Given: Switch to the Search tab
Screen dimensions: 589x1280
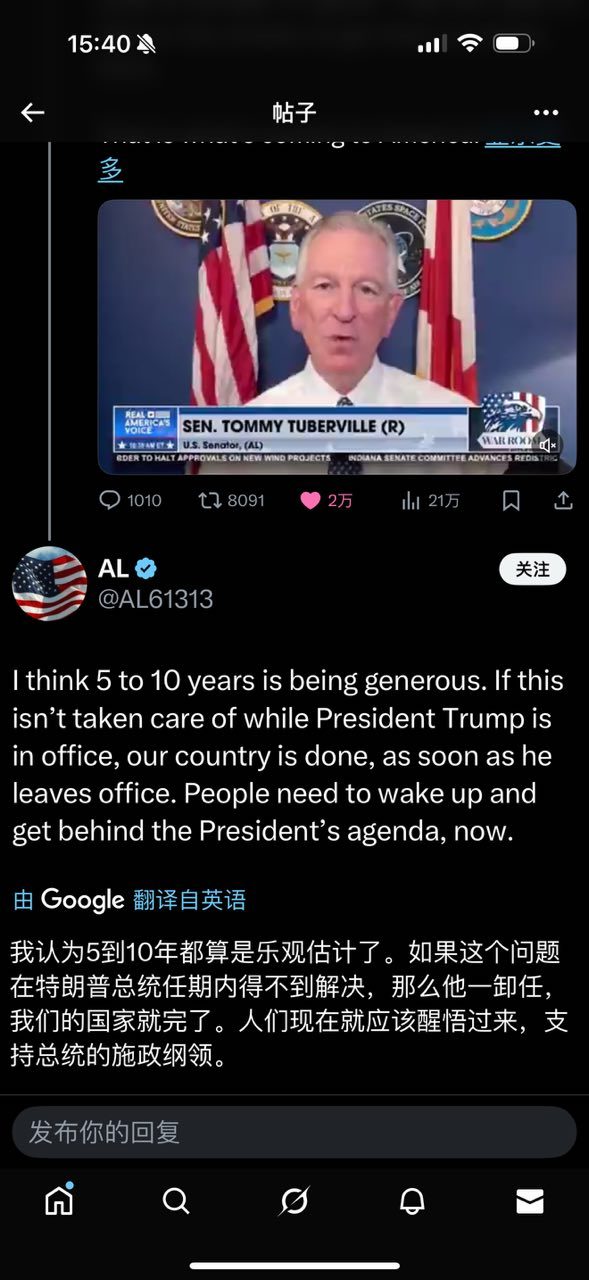Looking at the screenshot, I should tap(176, 1201).
